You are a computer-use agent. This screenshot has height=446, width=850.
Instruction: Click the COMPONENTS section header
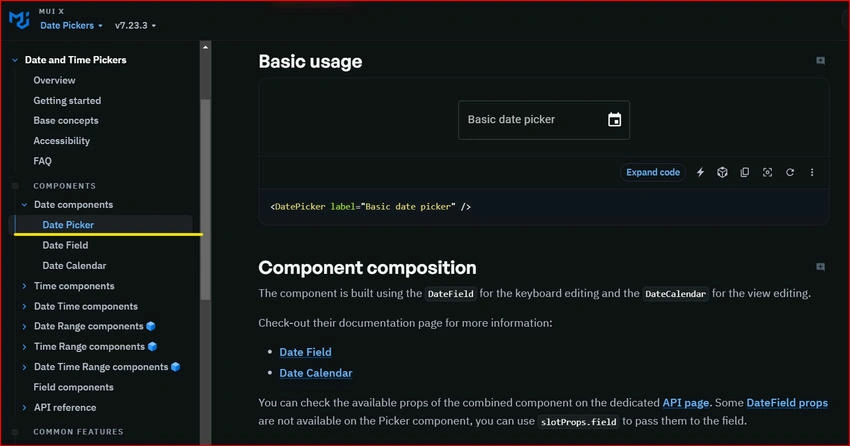pos(65,186)
